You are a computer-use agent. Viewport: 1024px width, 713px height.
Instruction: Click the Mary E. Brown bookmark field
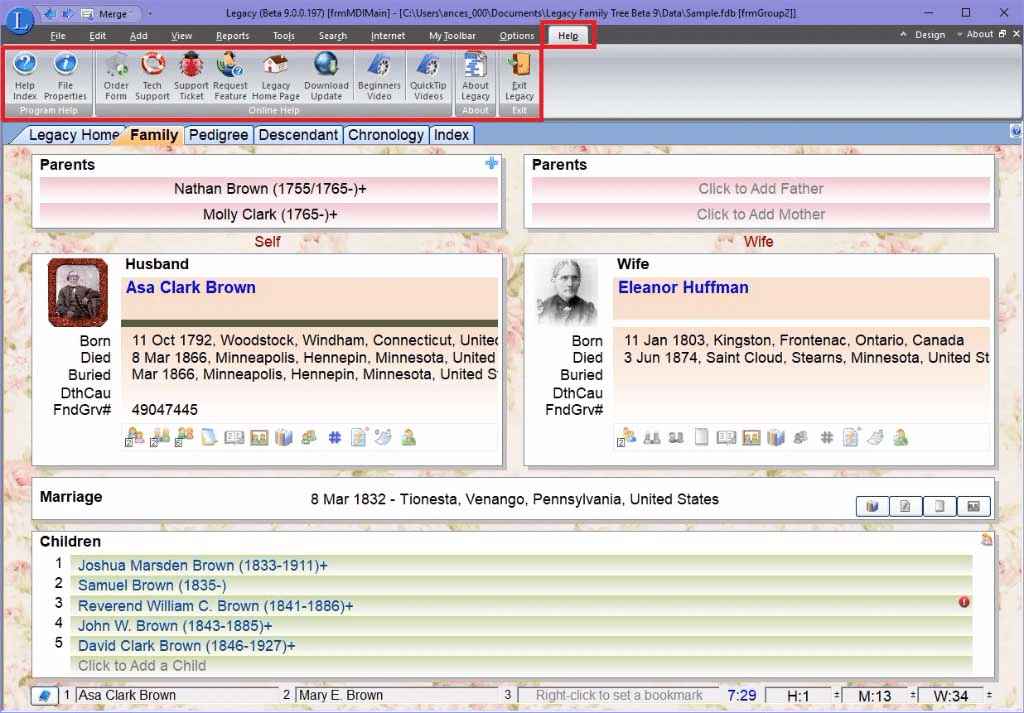[x=397, y=695]
